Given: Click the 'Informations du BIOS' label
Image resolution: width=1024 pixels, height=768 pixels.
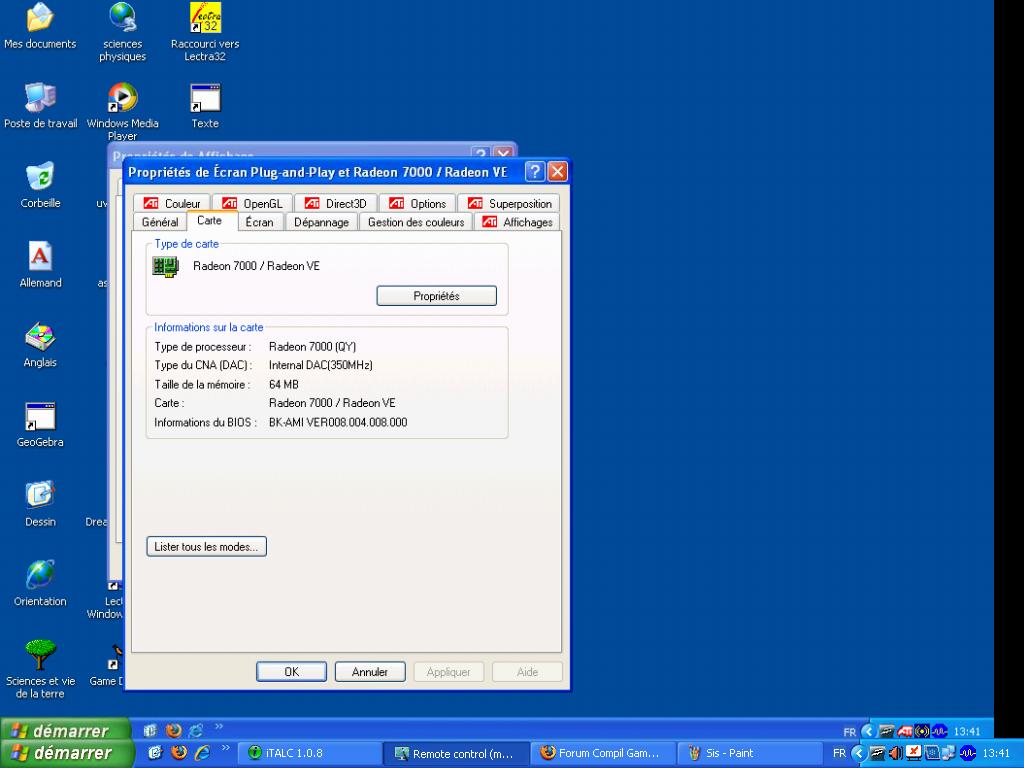Looking at the screenshot, I should [205, 423].
